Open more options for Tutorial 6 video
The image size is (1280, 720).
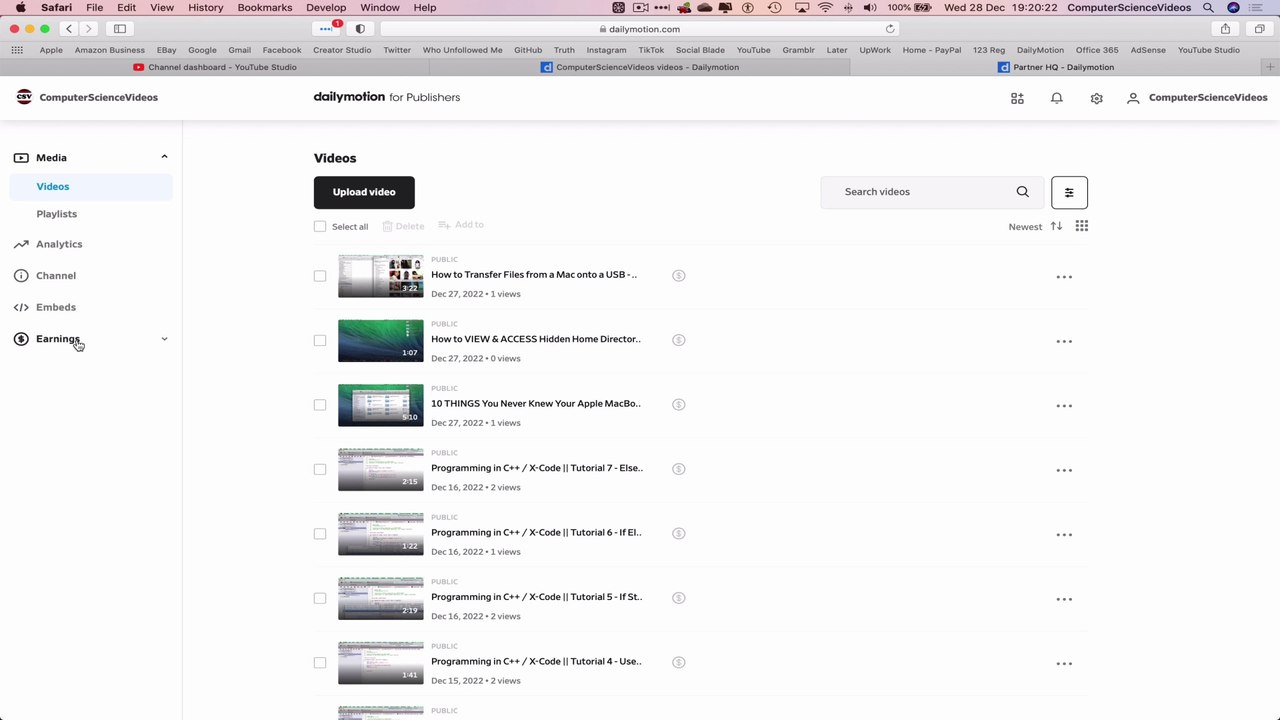1064,535
